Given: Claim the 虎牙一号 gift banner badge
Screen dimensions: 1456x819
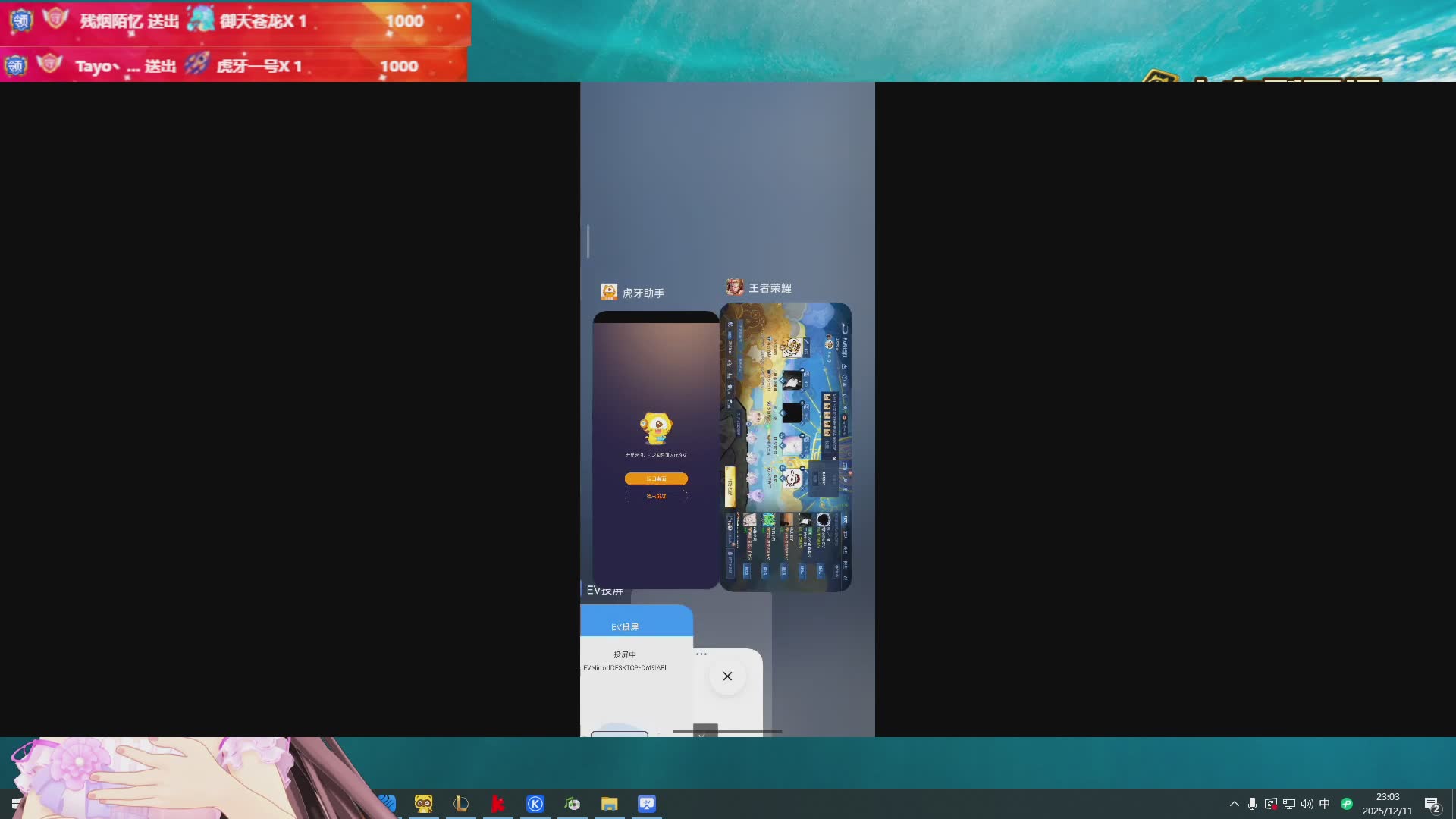Looking at the screenshot, I should click(15, 66).
